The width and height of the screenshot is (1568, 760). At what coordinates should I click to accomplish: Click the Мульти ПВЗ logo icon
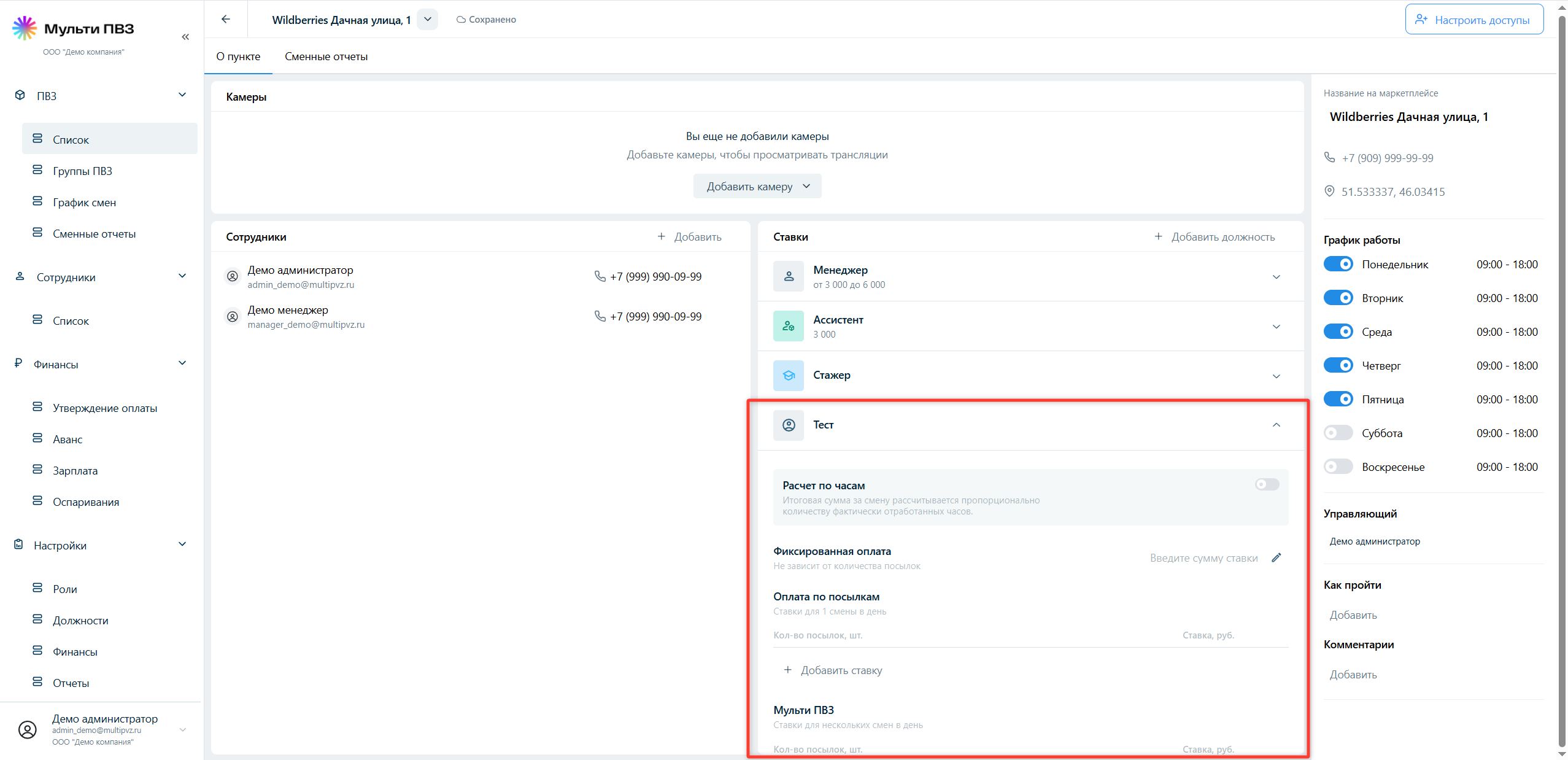click(x=25, y=28)
